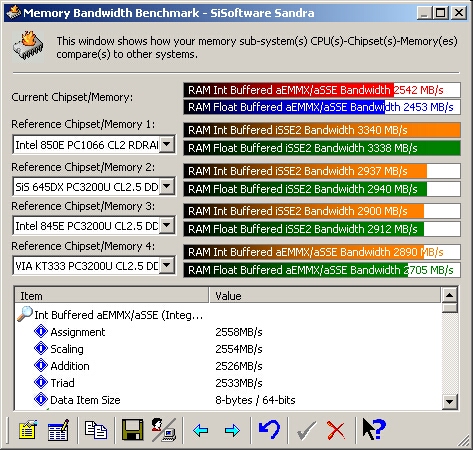Click the list scrollbar down arrow
This screenshot has width=473, height=450.
(x=449, y=402)
